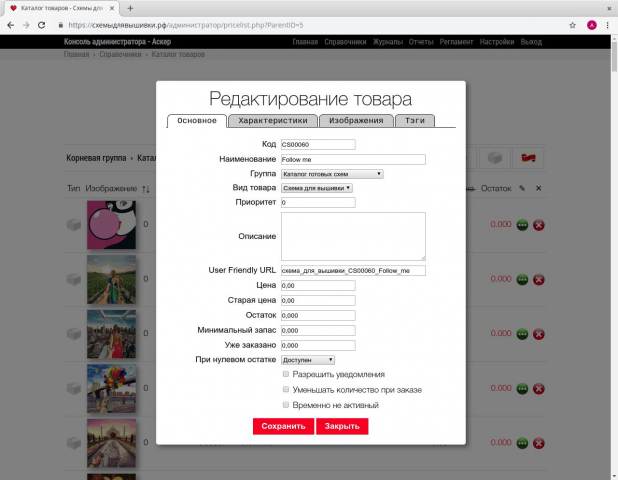
Task: Enable Разрешить уведомления checkbox
Action: 286,374
